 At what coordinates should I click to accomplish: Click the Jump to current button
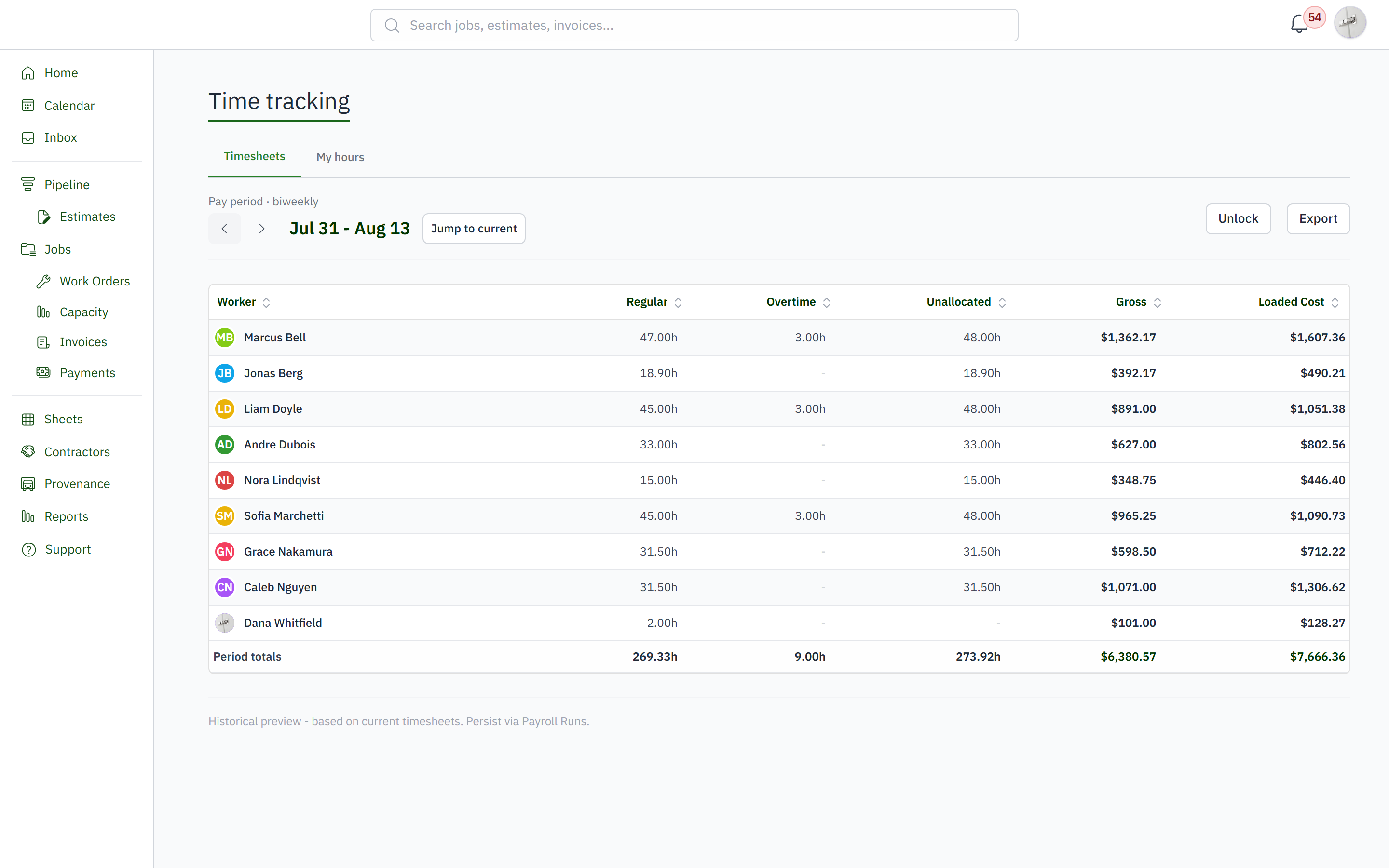474,229
